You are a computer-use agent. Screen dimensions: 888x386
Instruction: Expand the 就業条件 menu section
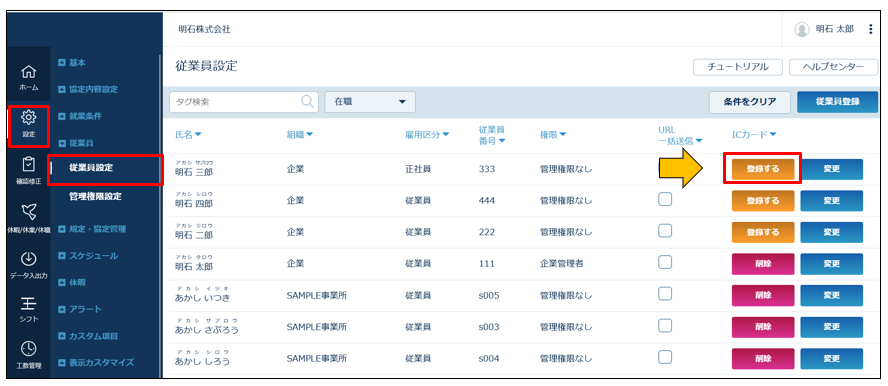80,116
